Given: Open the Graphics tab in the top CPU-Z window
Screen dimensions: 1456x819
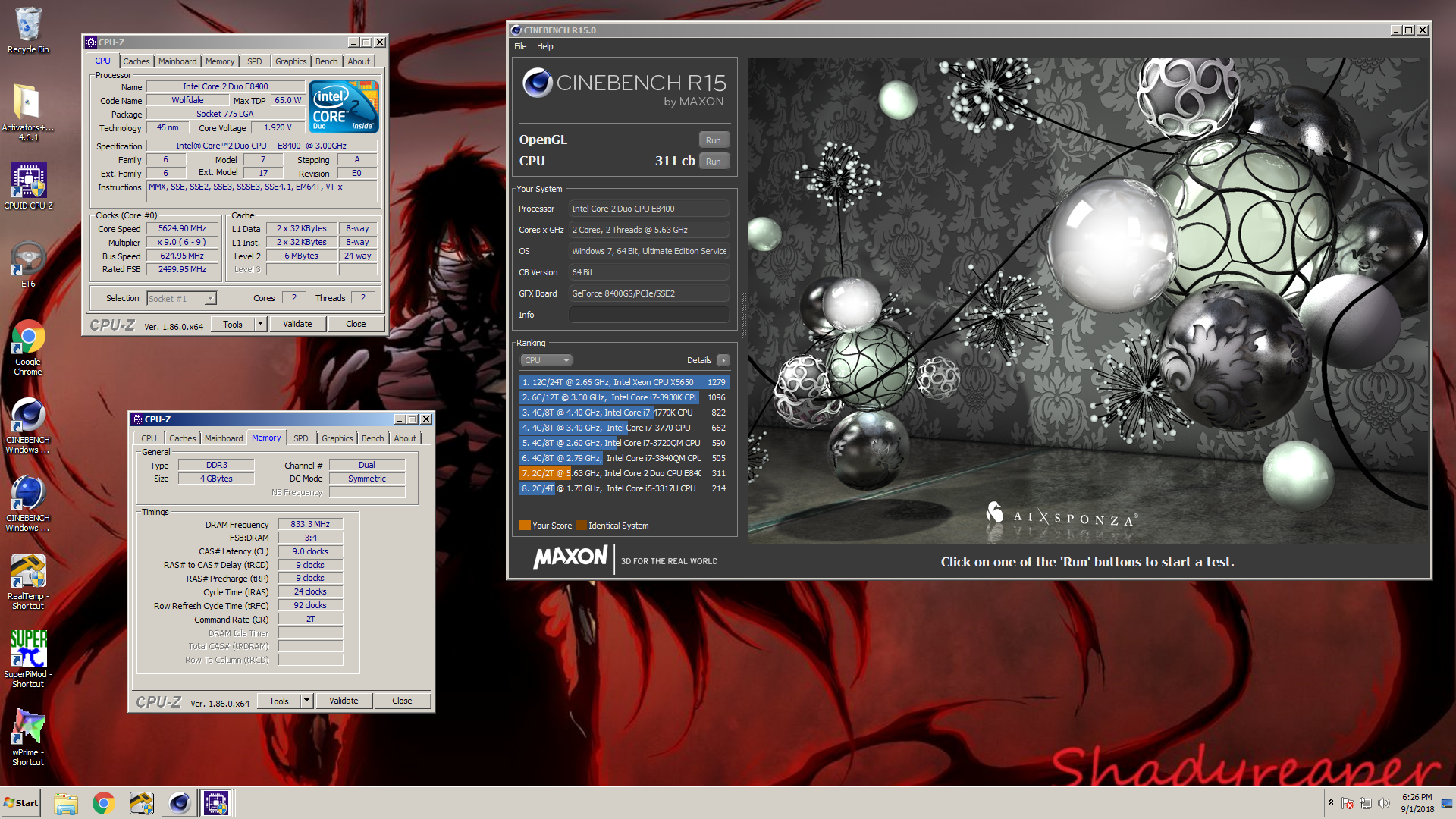Looking at the screenshot, I should click(x=291, y=61).
